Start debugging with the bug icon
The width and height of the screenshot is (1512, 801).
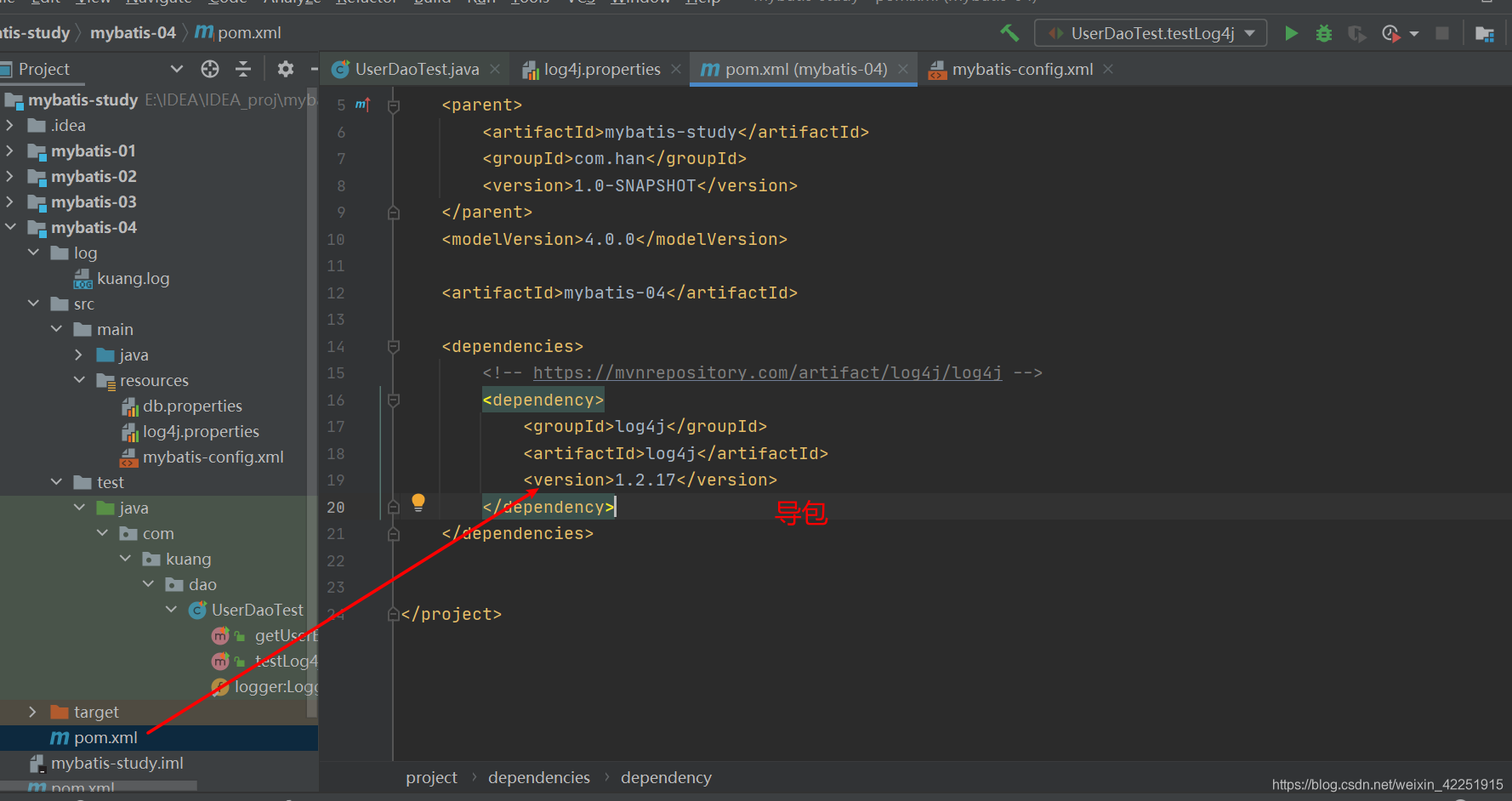click(x=1324, y=33)
